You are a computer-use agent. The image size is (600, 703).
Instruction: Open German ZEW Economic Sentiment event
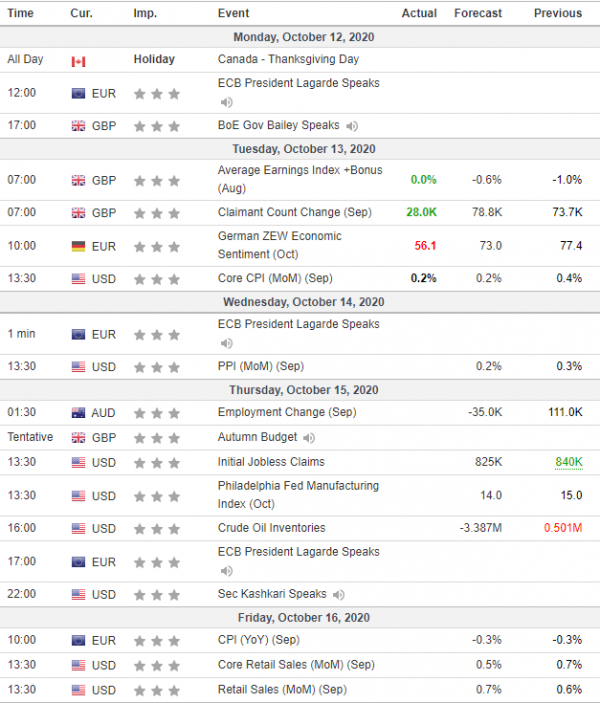(x=280, y=245)
